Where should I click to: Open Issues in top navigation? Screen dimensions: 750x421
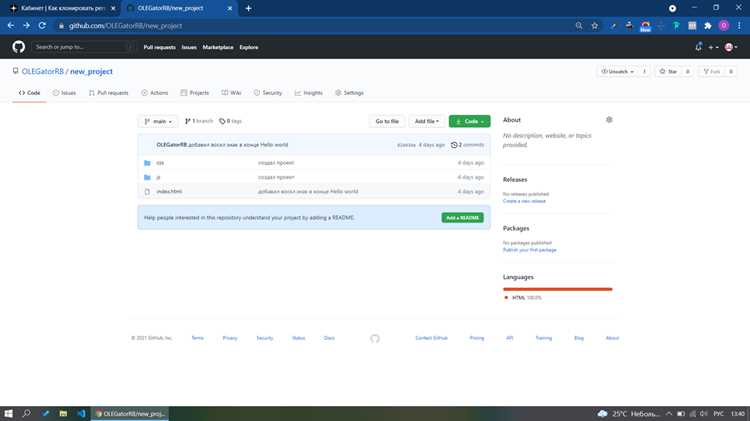point(189,47)
